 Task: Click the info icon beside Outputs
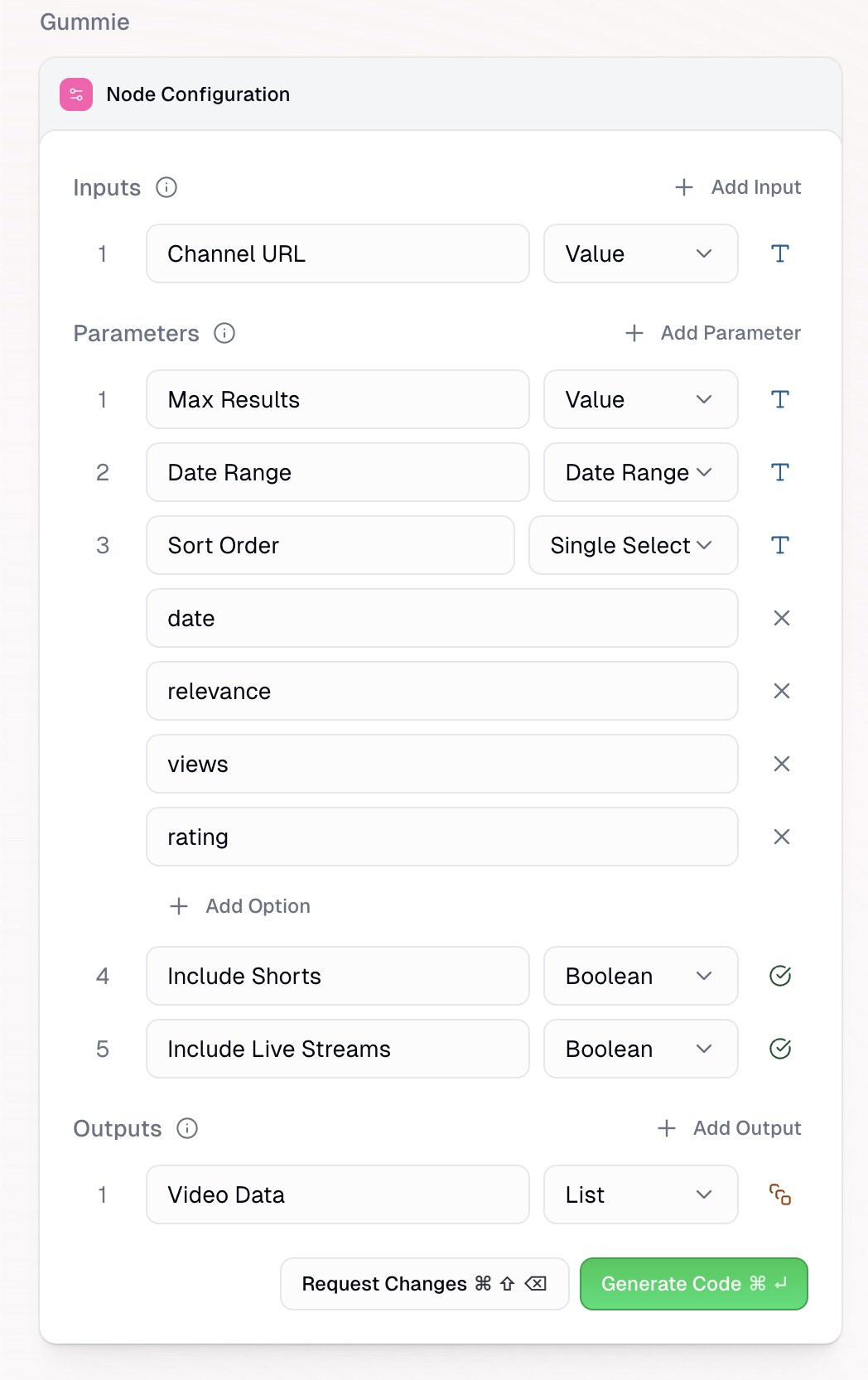(x=186, y=1128)
